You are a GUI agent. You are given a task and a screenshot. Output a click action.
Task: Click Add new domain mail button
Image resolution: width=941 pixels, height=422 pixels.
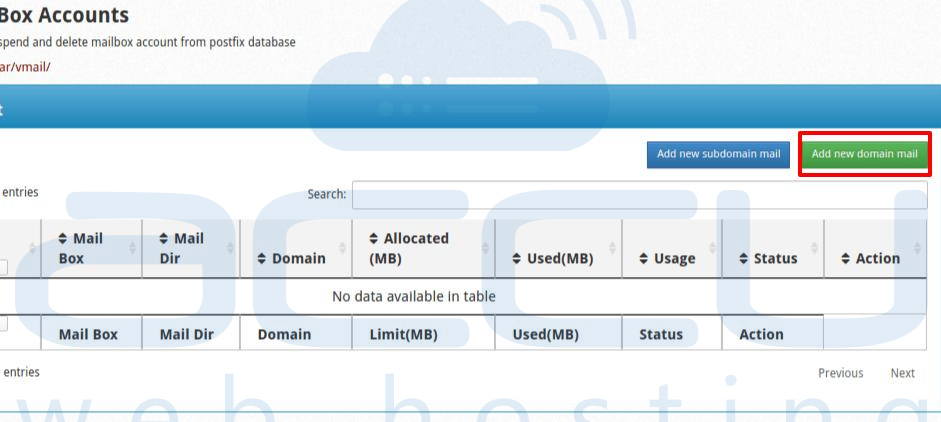tap(864, 154)
